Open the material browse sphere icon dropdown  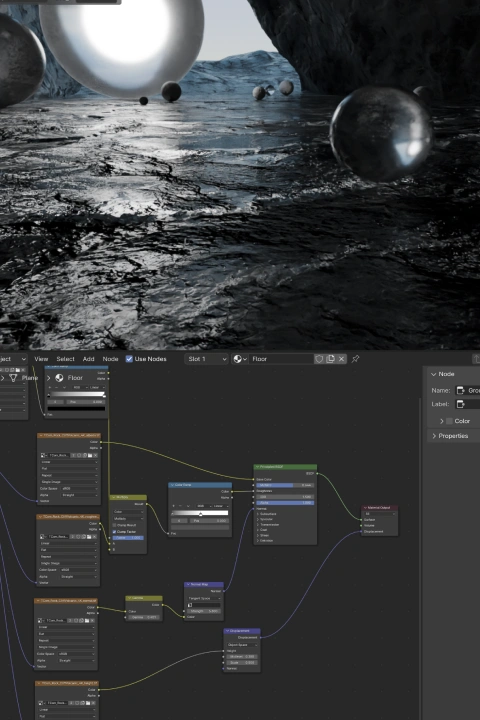(240, 359)
